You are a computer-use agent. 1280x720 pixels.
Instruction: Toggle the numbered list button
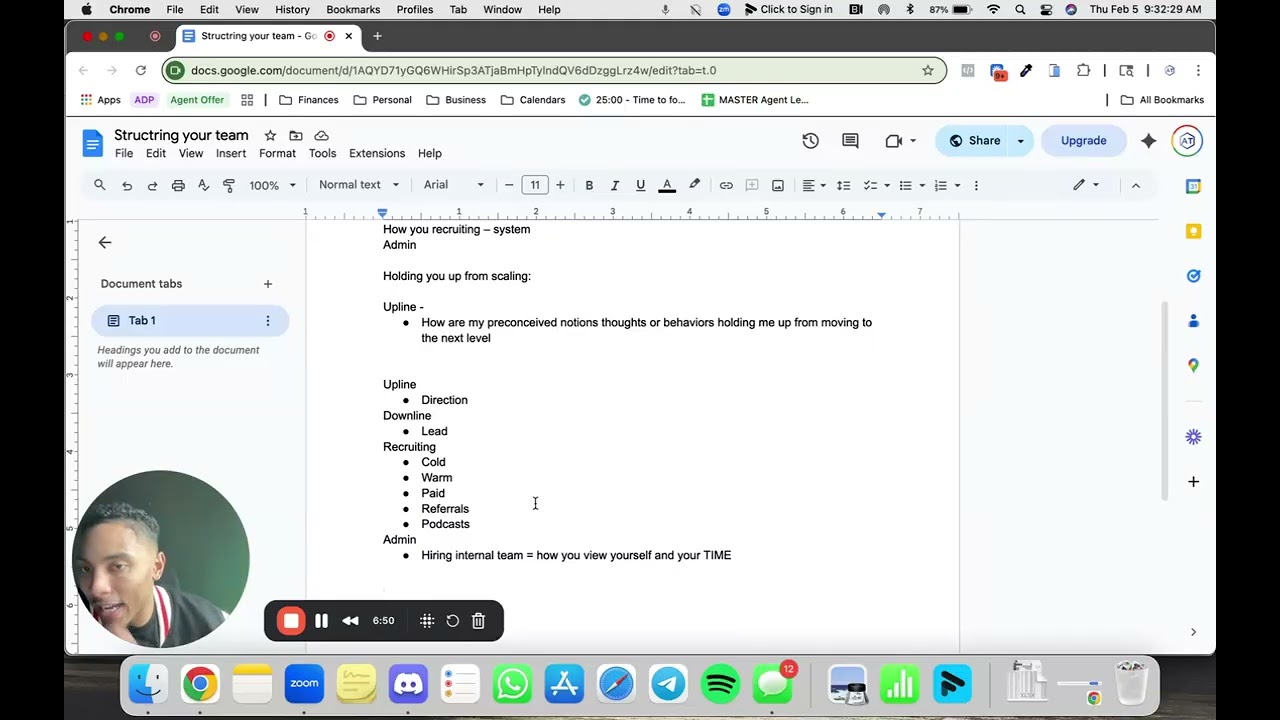pyautogui.click(x=940, y=185)
